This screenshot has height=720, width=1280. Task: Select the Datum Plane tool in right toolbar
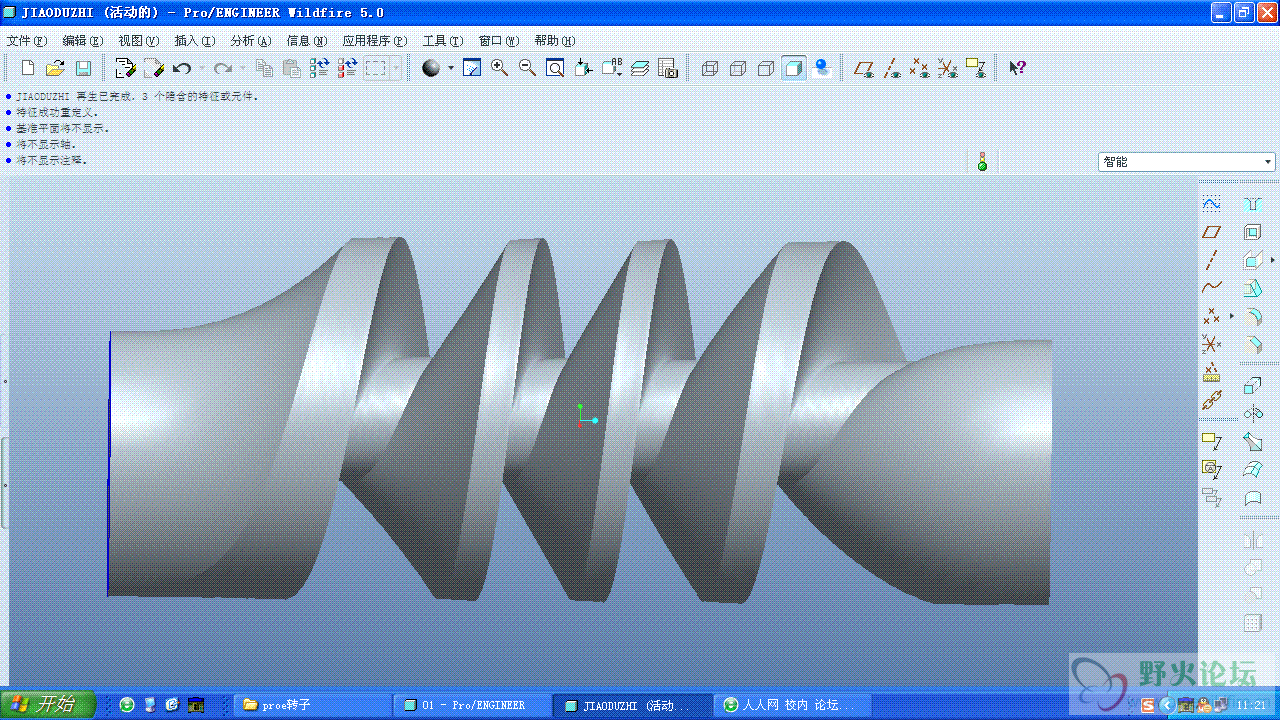coord(1211,232)
